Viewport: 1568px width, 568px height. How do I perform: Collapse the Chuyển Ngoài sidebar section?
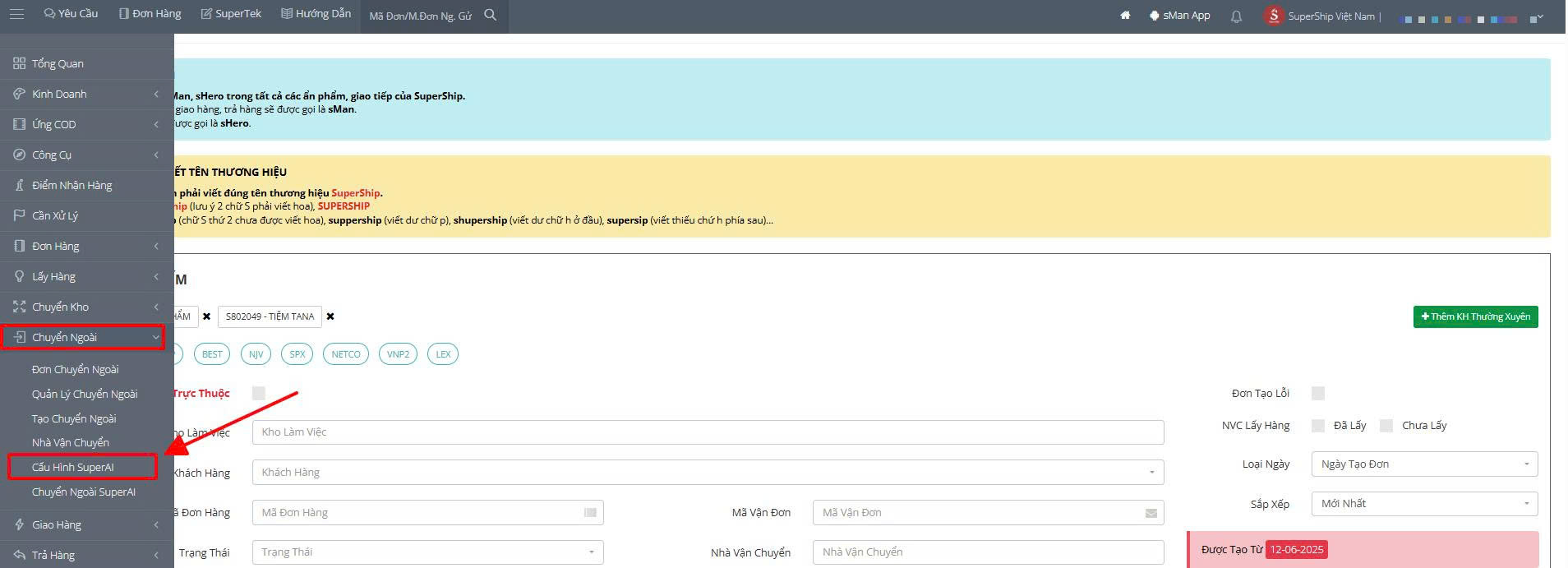[156, 337]
